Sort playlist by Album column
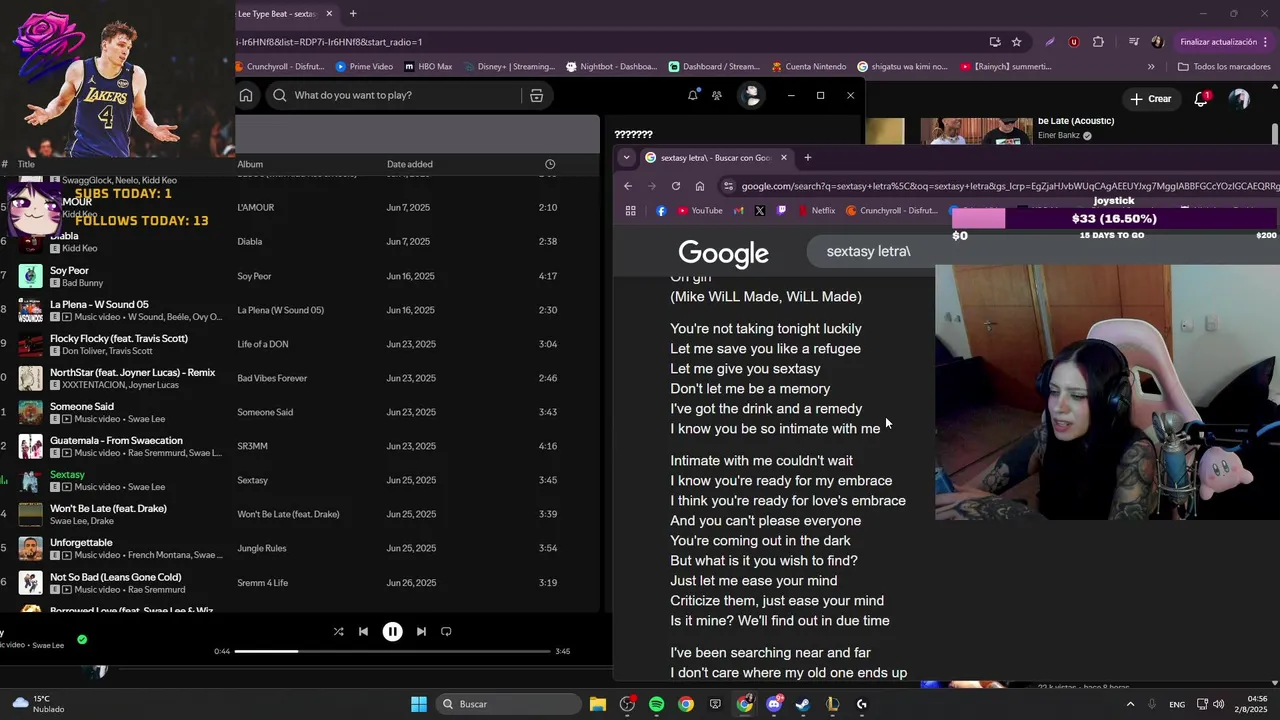The image size is (1280, 720). [250, 164]
